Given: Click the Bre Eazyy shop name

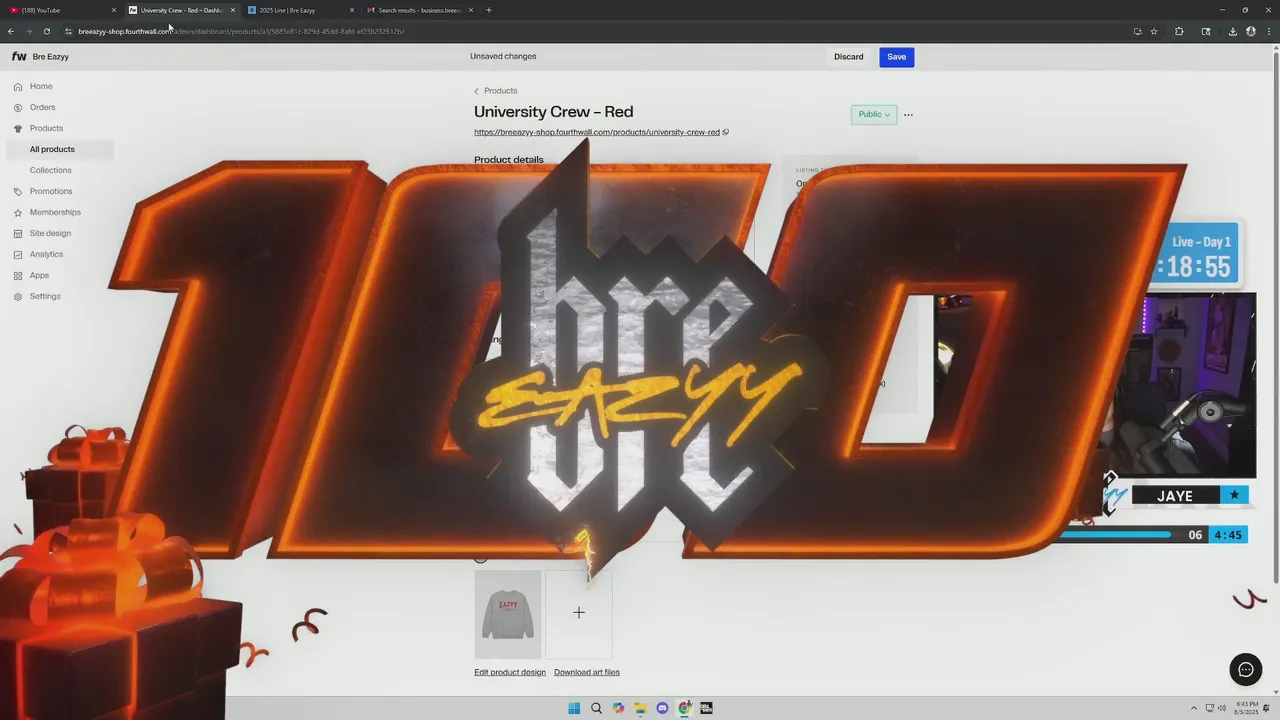Looking at the screenshot, I should [51, 57].
